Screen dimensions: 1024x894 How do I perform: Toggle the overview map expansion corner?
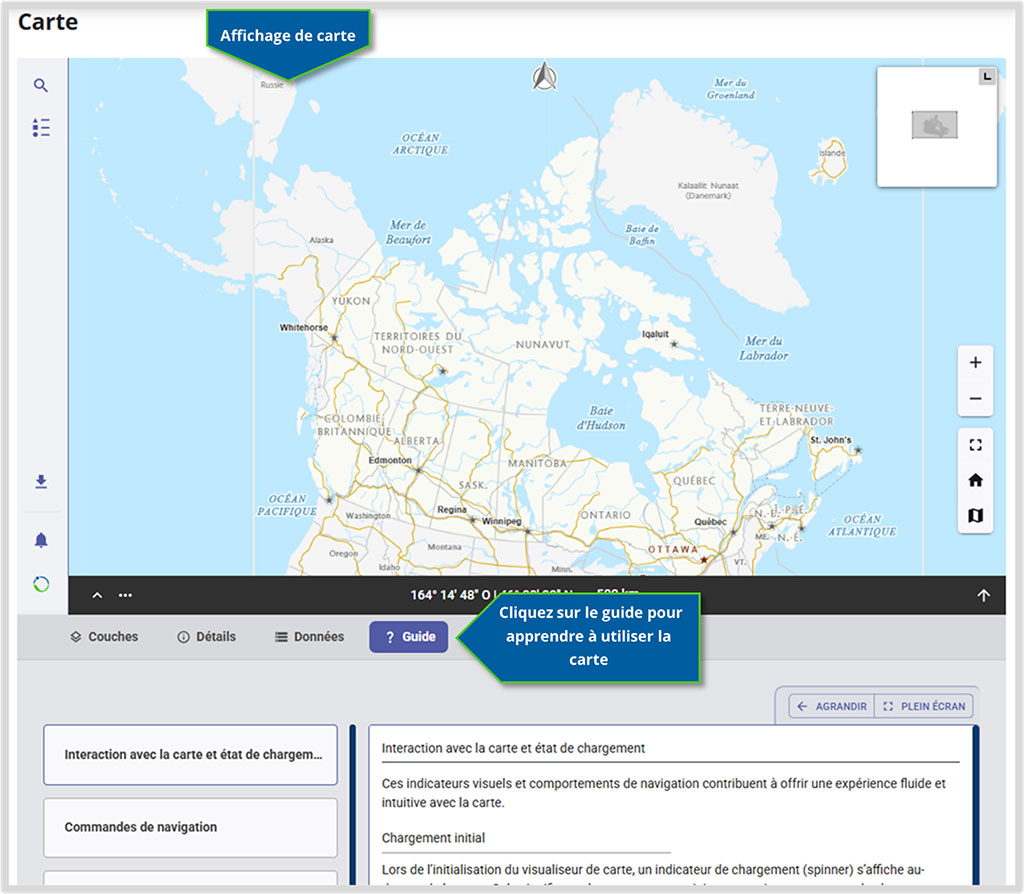coord(986,74)
